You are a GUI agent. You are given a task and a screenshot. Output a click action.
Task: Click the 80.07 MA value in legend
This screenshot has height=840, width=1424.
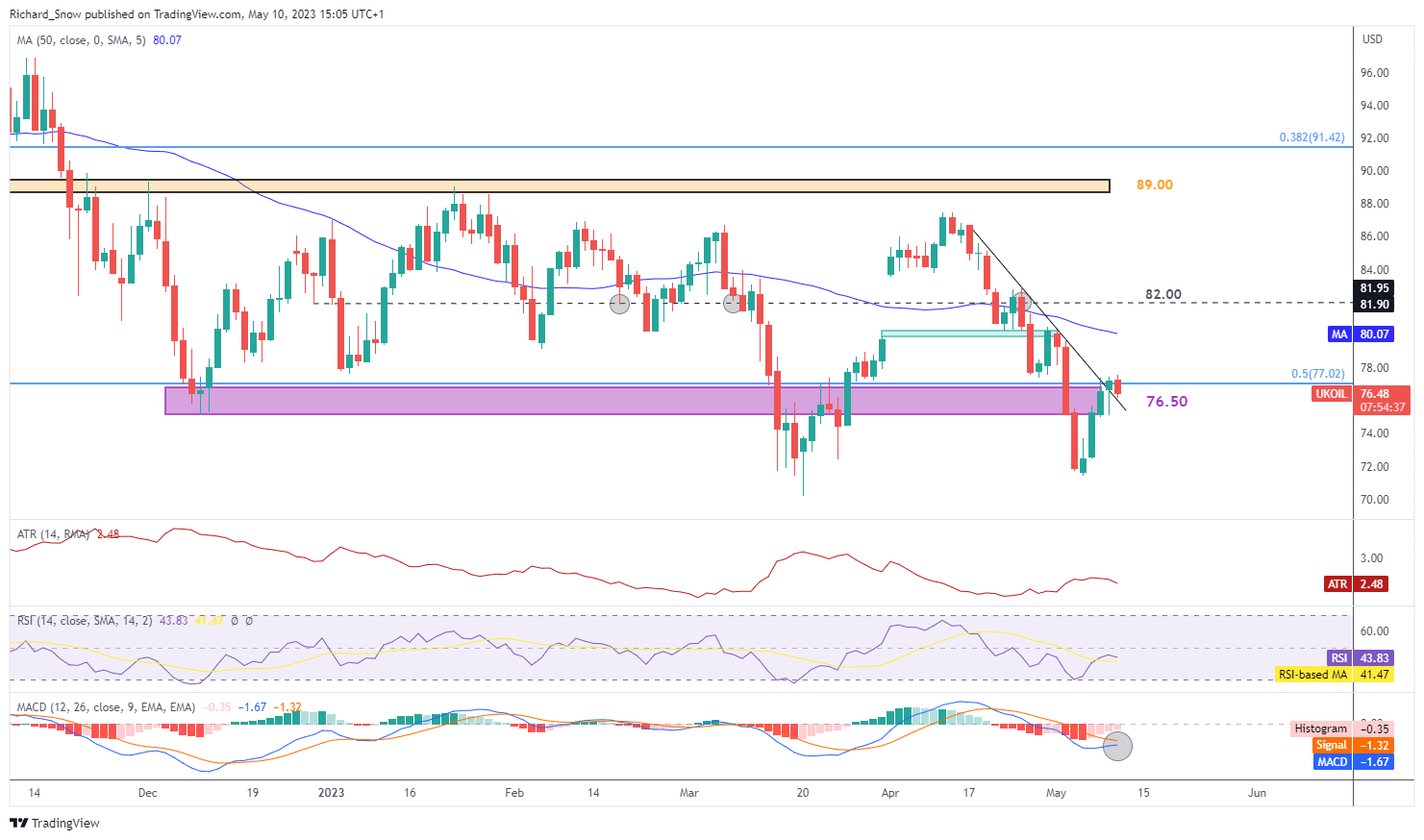[x=167, y=40]
